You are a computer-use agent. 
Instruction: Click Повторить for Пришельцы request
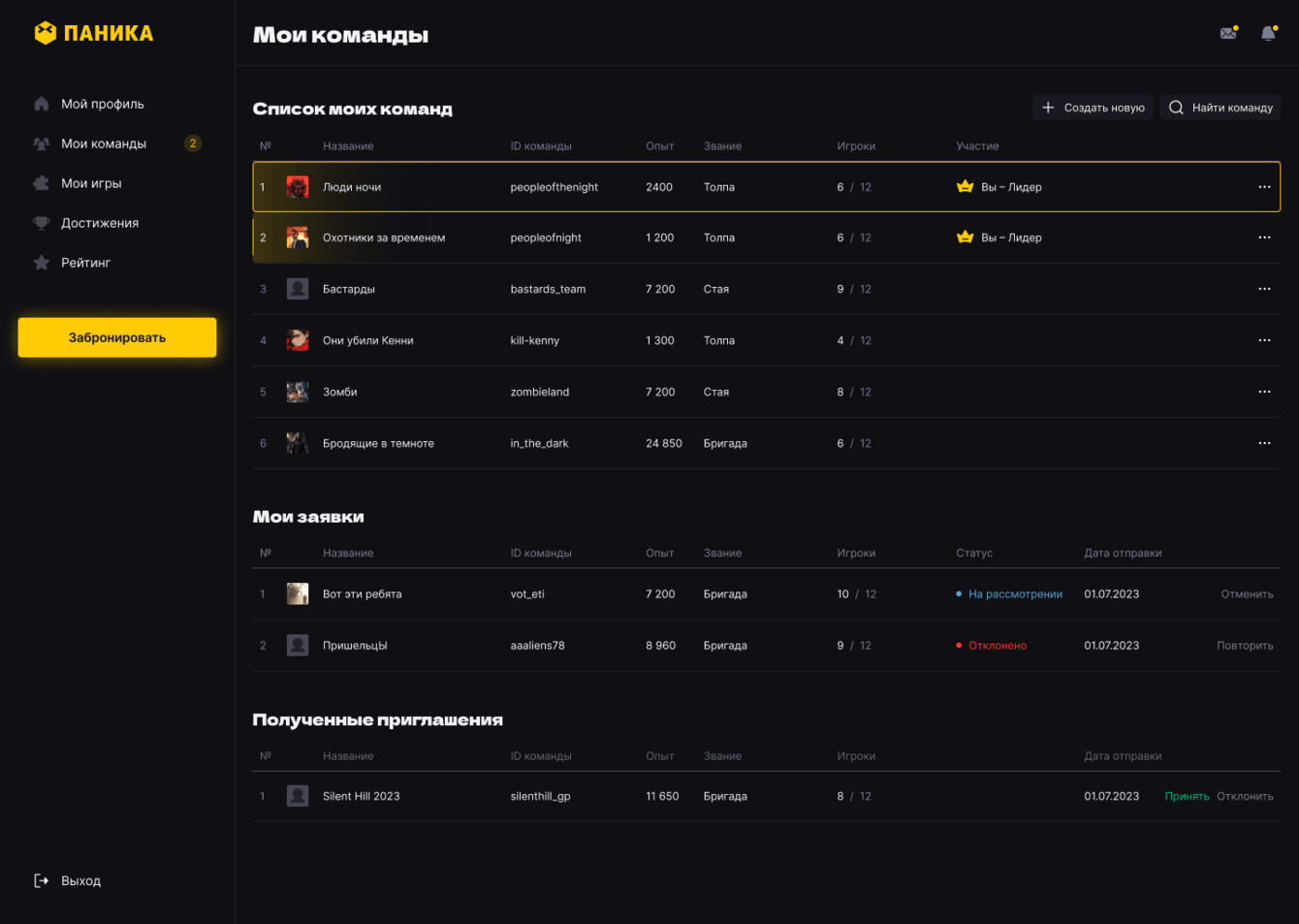(1245, 646)
